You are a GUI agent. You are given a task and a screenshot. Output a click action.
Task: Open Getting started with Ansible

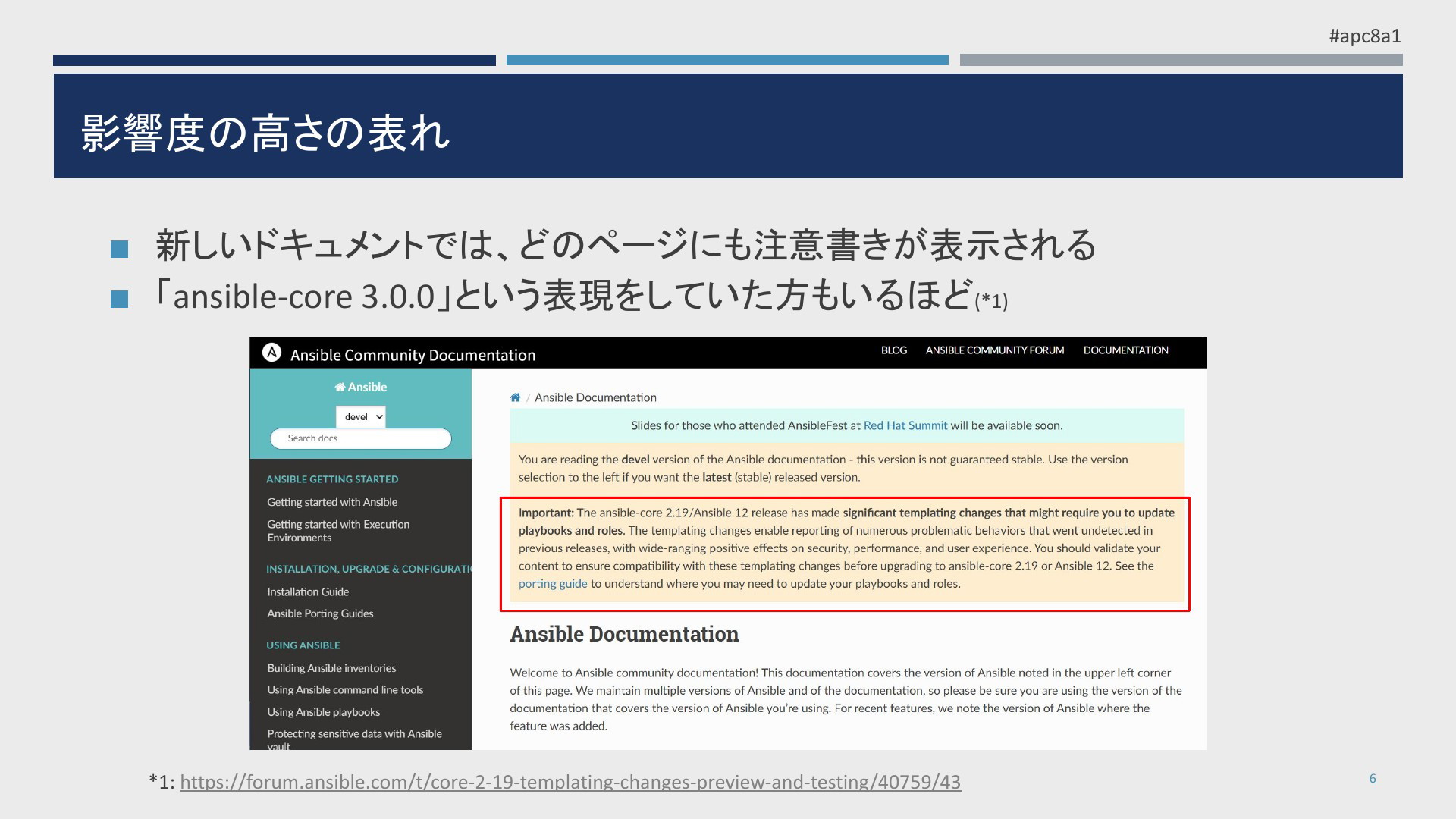(332, 502)
